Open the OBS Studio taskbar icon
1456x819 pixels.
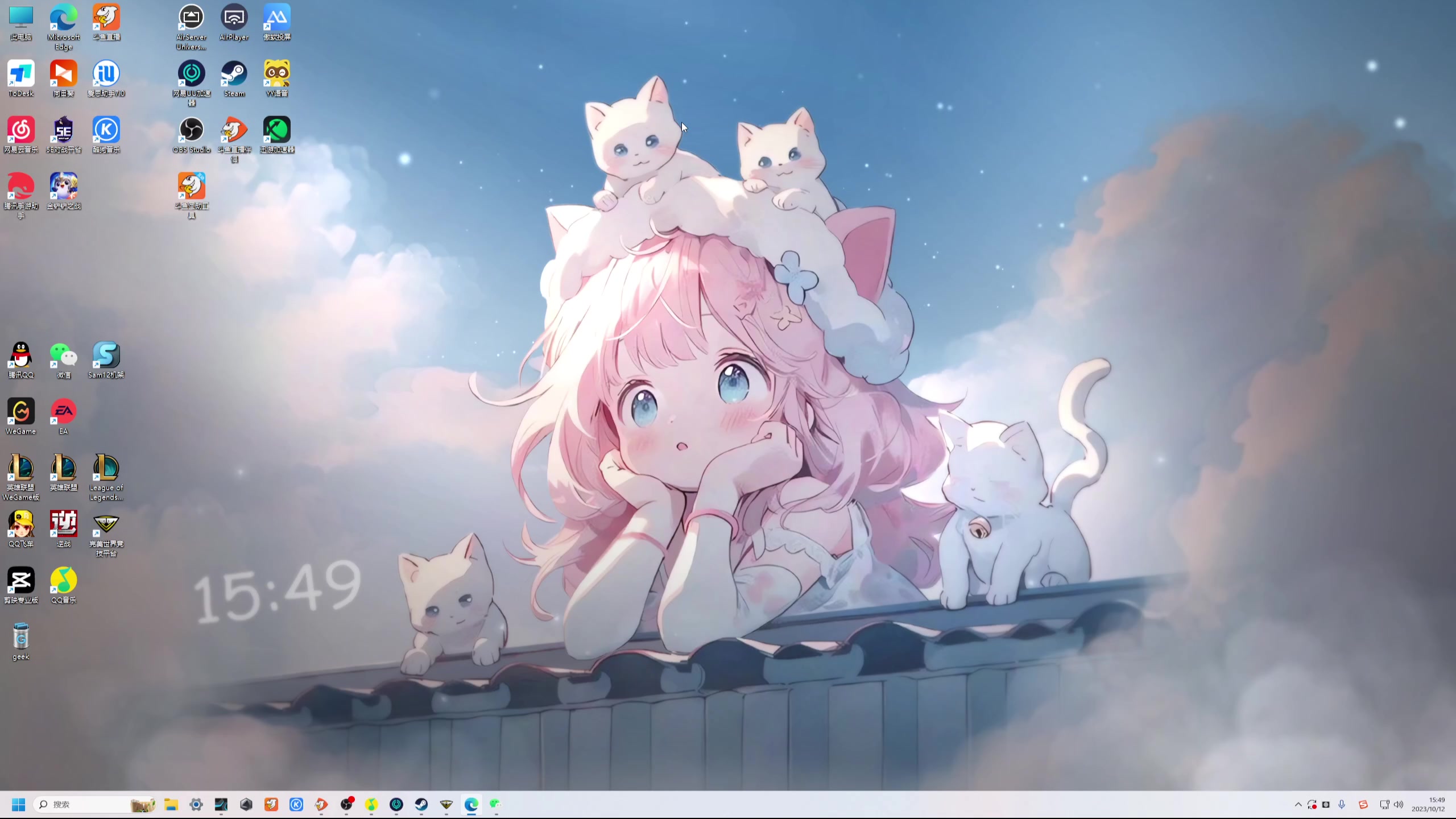coord(346,804)
